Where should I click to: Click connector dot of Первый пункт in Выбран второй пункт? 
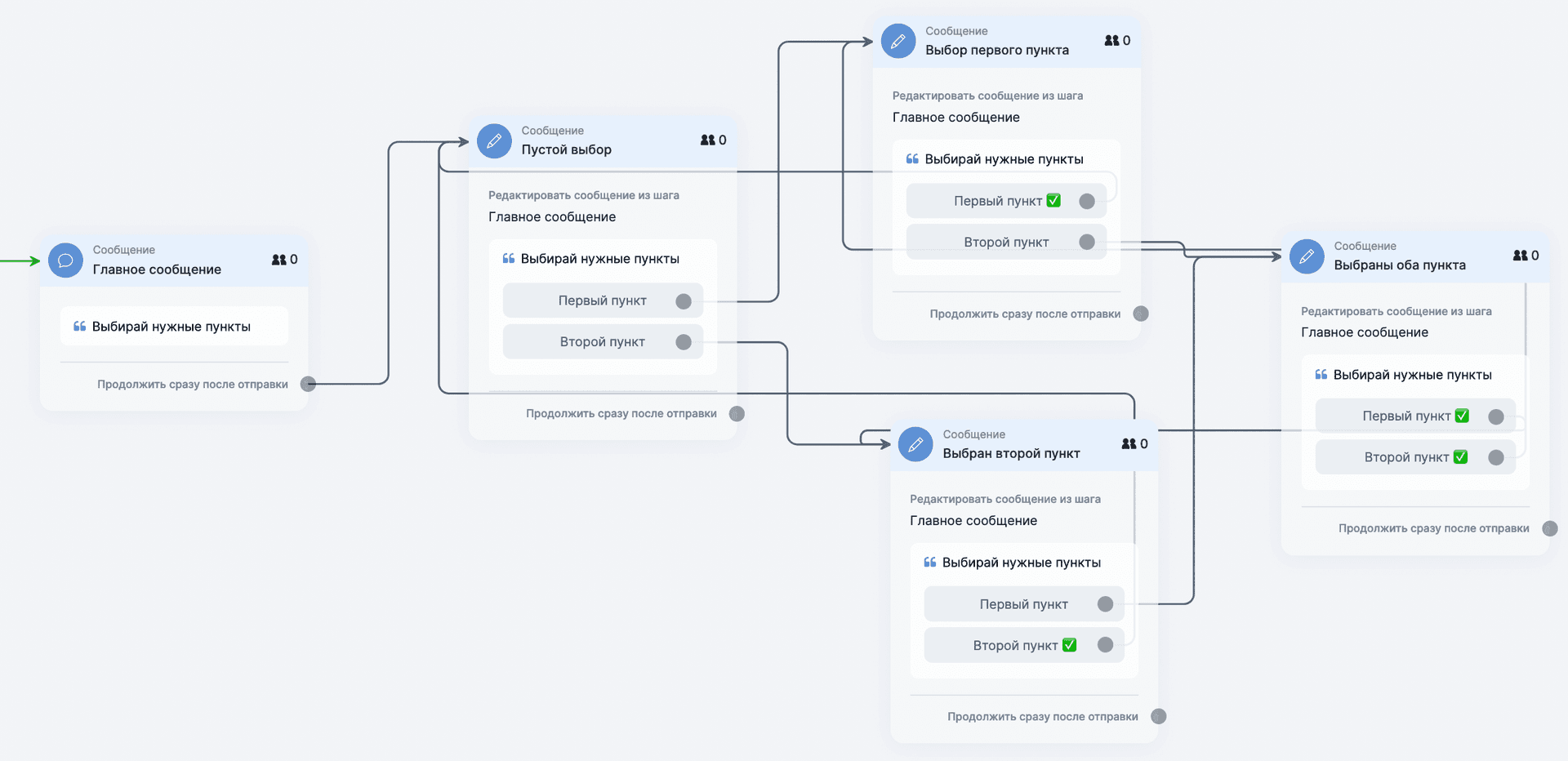click(x=1105, y=604)
